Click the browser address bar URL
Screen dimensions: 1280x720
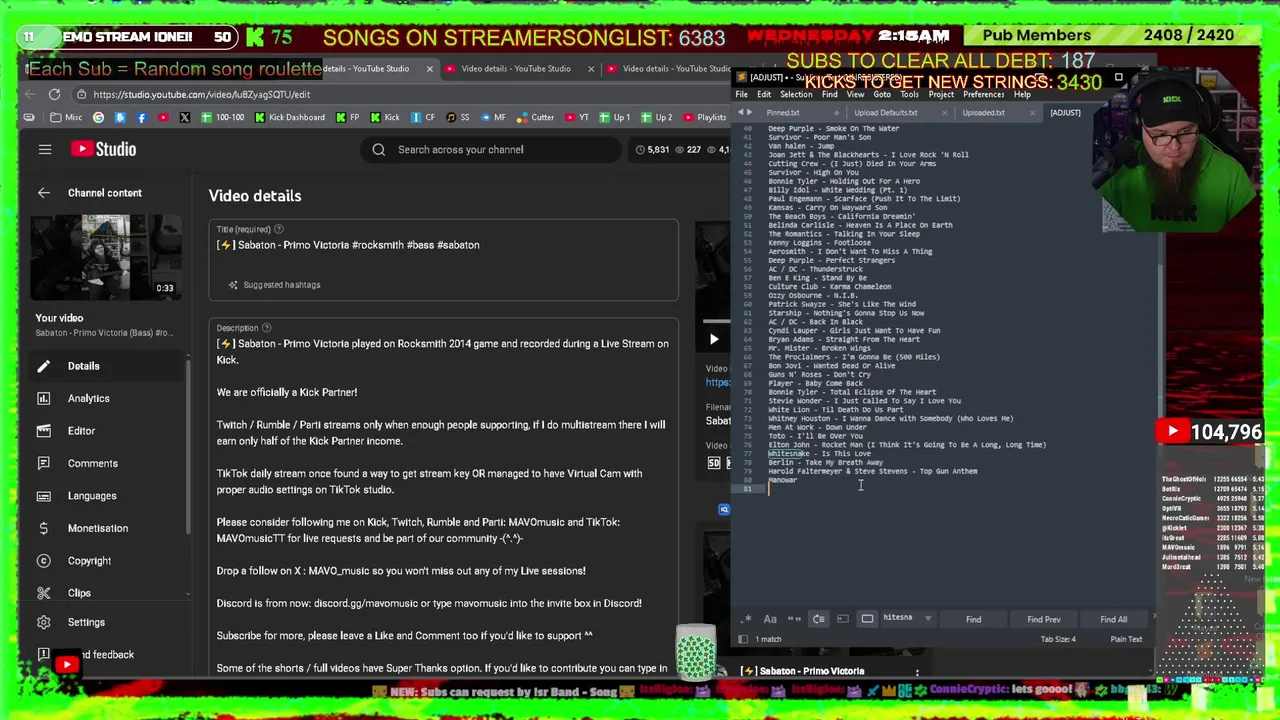(x=201, y=94)
